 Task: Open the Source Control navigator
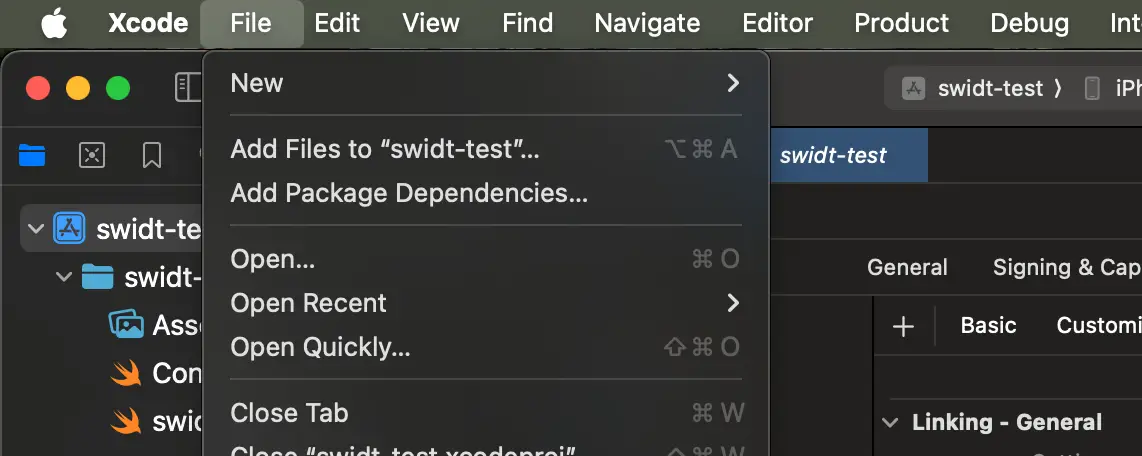92,155
